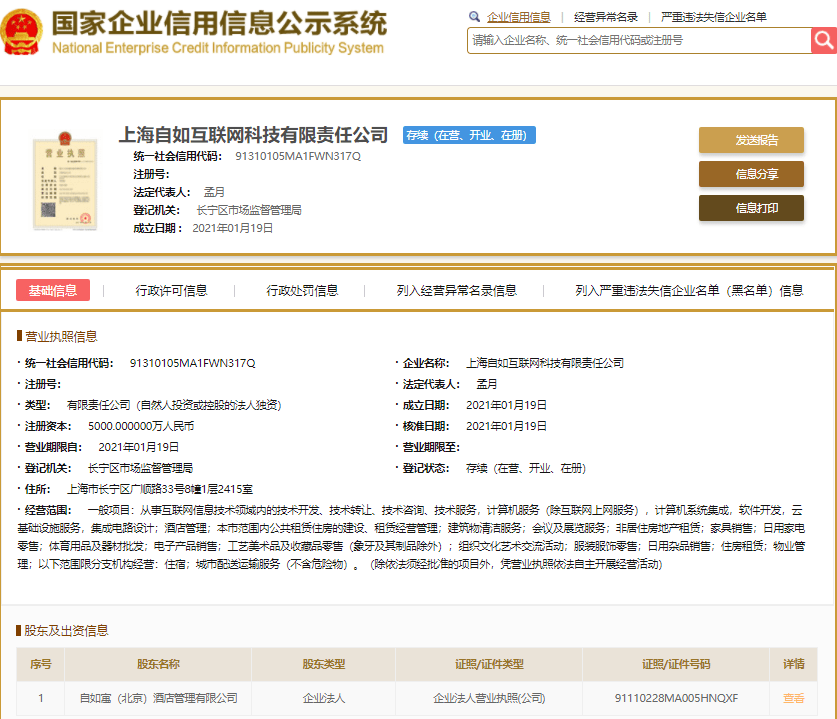Viewport: 837px width, 719px height.
Task: Click the 查看 link in shareholder row 1
Action: pyautogui.click(x=793, y=698)
